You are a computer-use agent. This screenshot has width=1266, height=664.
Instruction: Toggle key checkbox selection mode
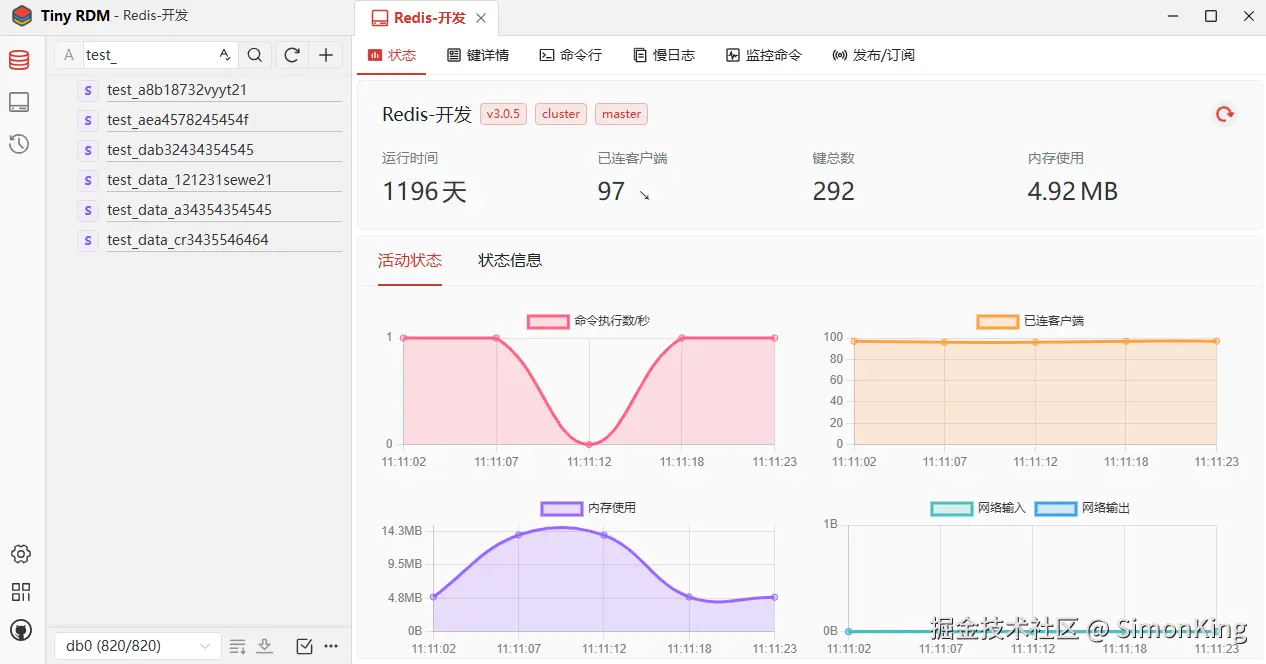point(305,646)
